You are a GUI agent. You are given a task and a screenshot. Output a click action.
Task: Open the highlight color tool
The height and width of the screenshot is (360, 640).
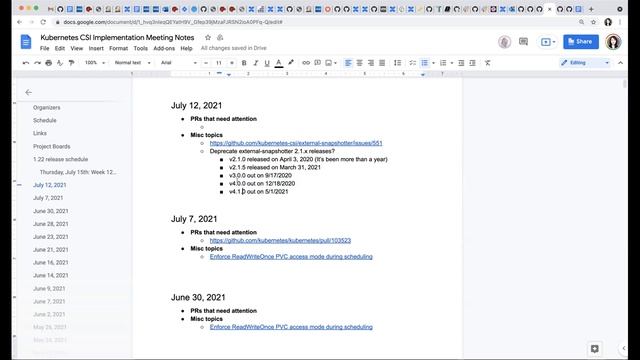click(x=291, y=63)
